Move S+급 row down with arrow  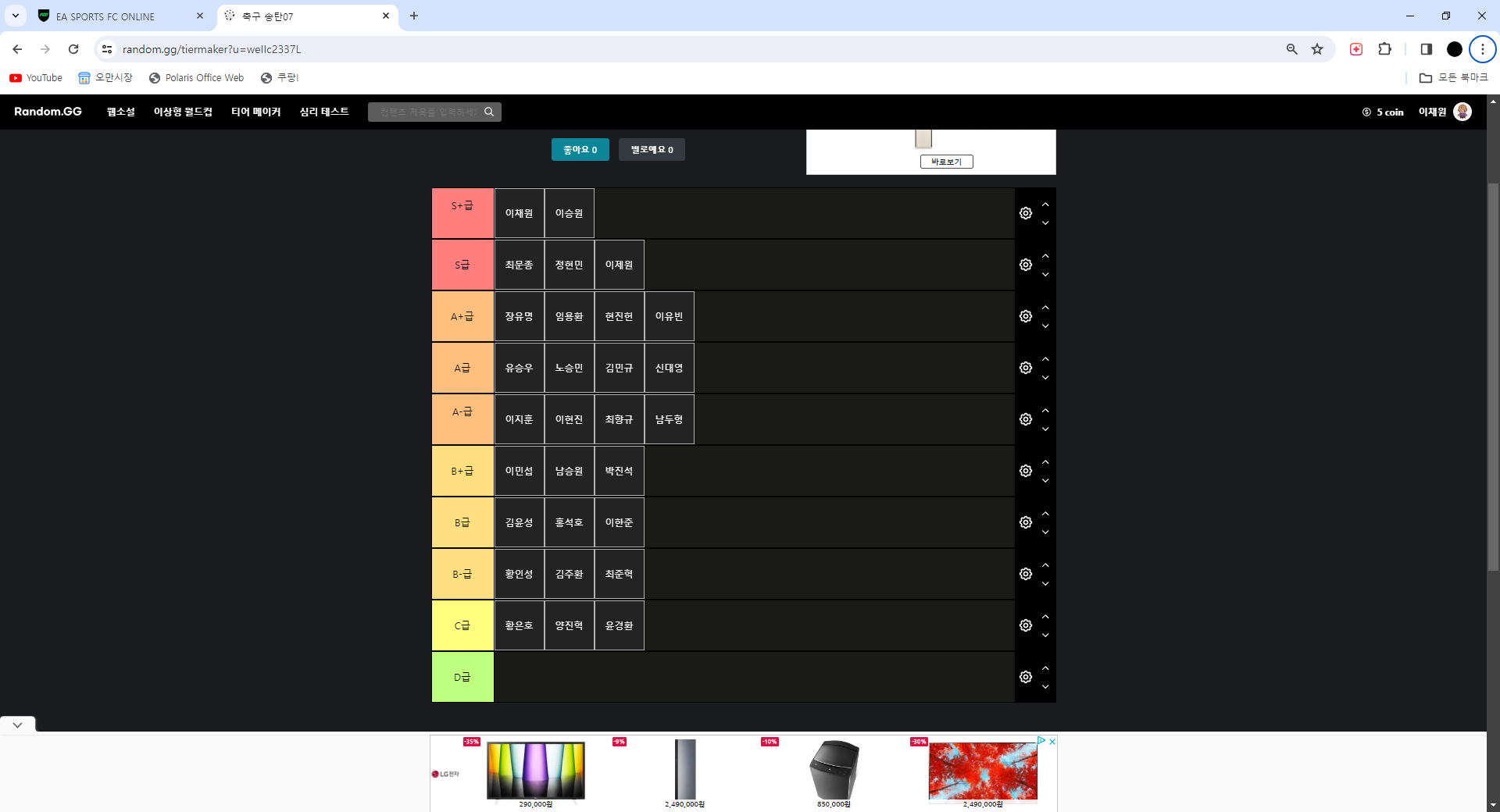click(1045, 223)
